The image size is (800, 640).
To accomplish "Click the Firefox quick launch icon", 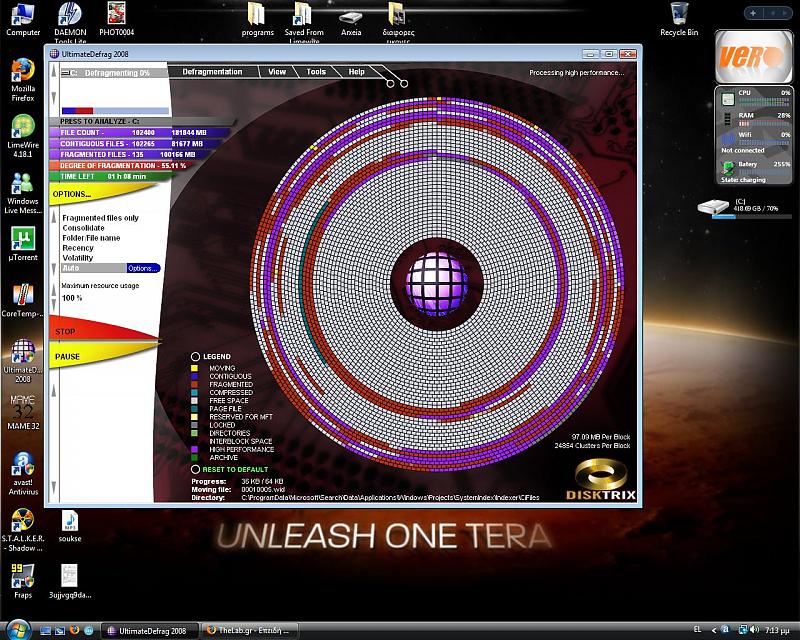I will pyautogui.click(x=74, y=631).
